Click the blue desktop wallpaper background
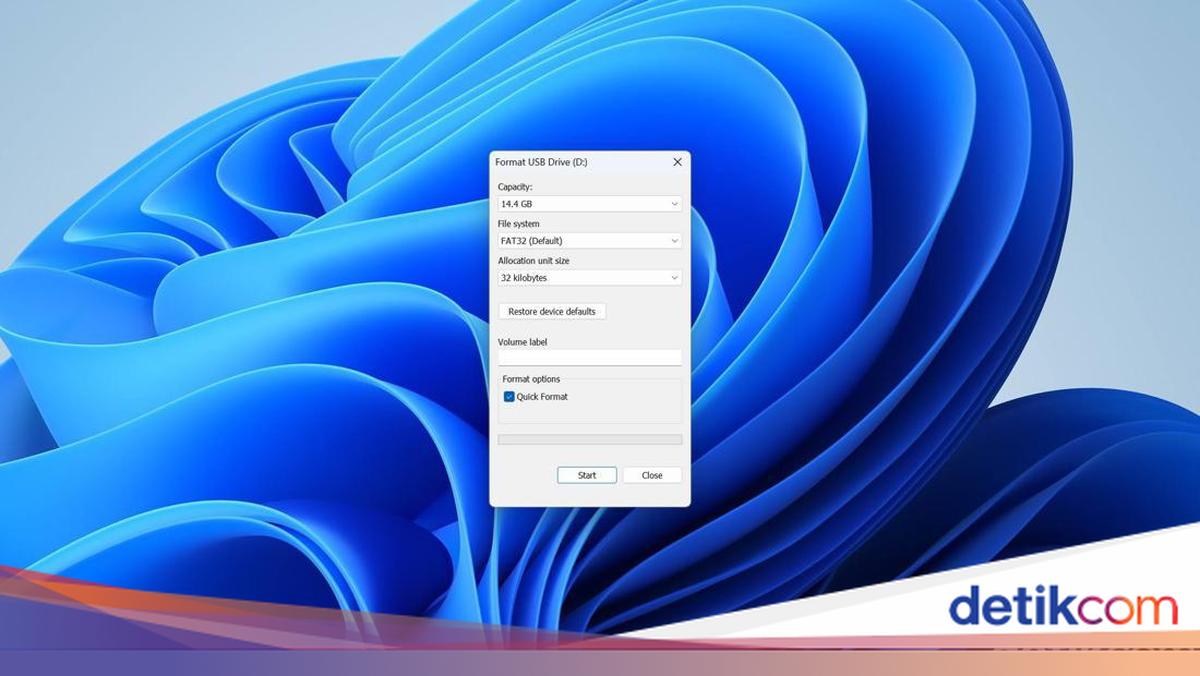This screenshot has height=676, width=1200. pyautogui.click(x=850, y=300)
